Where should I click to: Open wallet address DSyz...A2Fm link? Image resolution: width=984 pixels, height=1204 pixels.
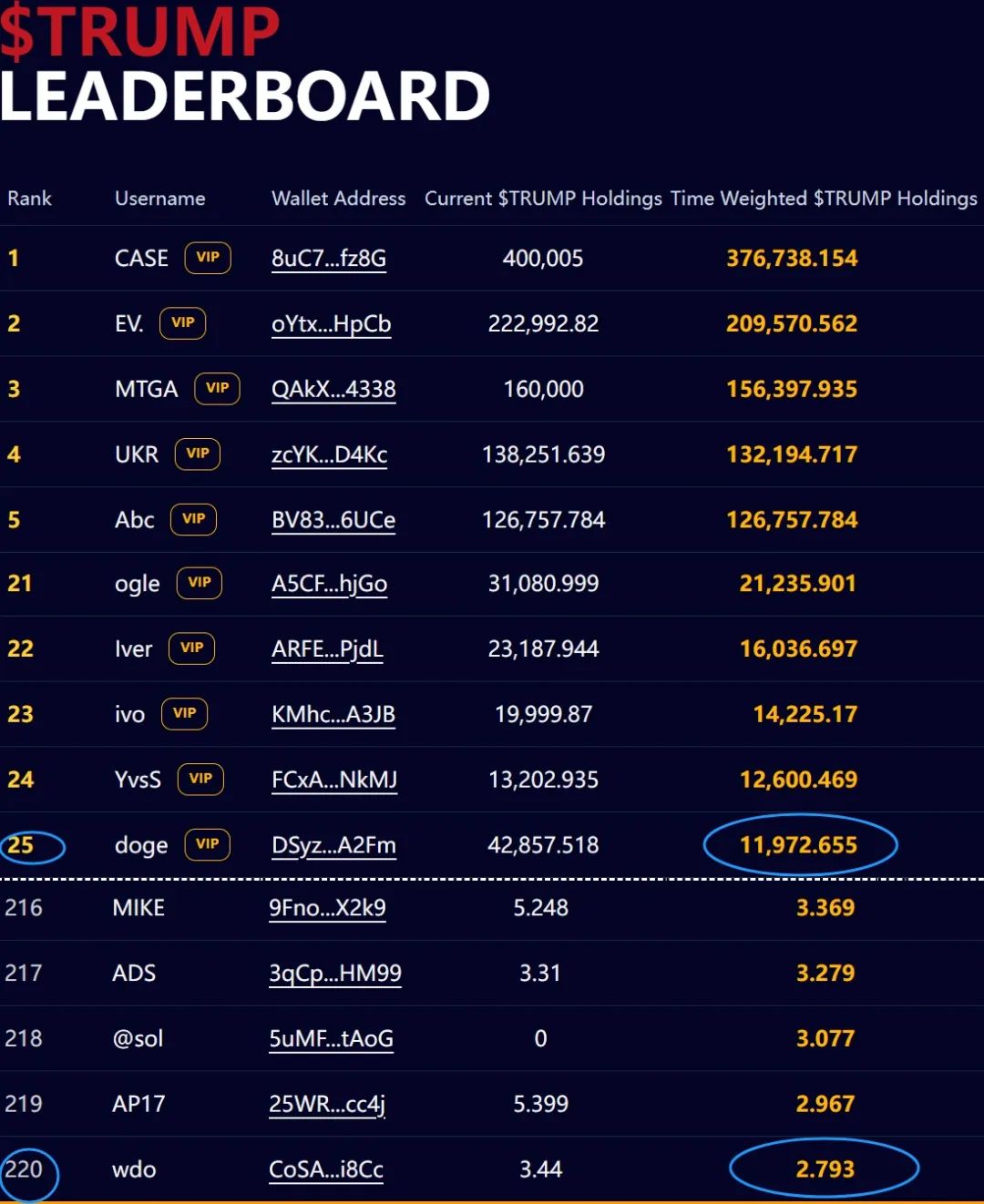pos(333,846)
